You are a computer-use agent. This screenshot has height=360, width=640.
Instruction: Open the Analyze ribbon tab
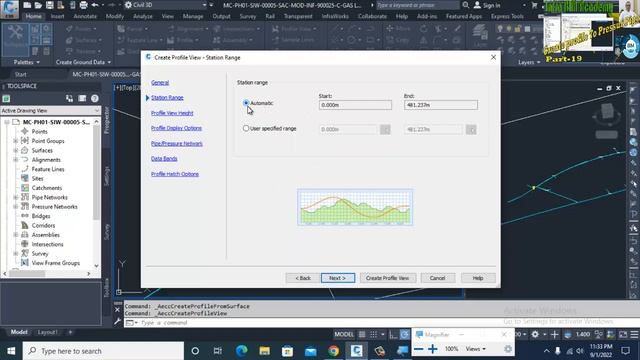click(x=143, y=16)
